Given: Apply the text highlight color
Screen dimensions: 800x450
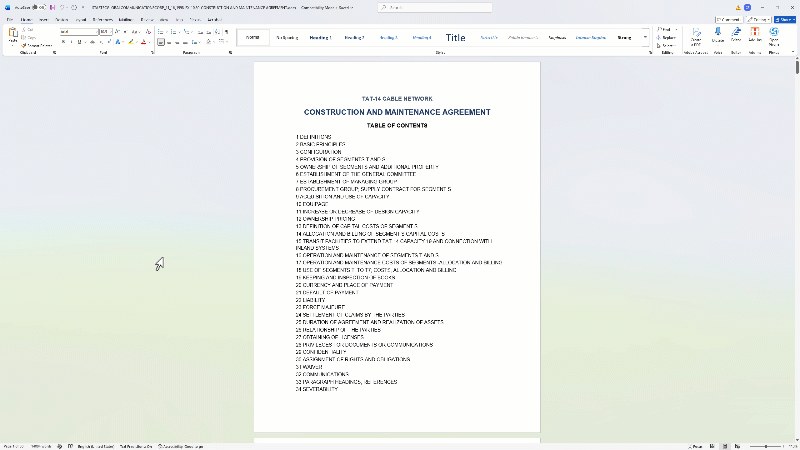Looking at the screenshot, I should 131,42.
